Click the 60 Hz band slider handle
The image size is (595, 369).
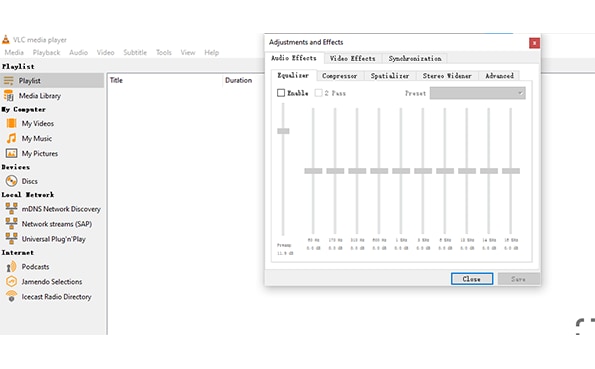coord(313,171)
